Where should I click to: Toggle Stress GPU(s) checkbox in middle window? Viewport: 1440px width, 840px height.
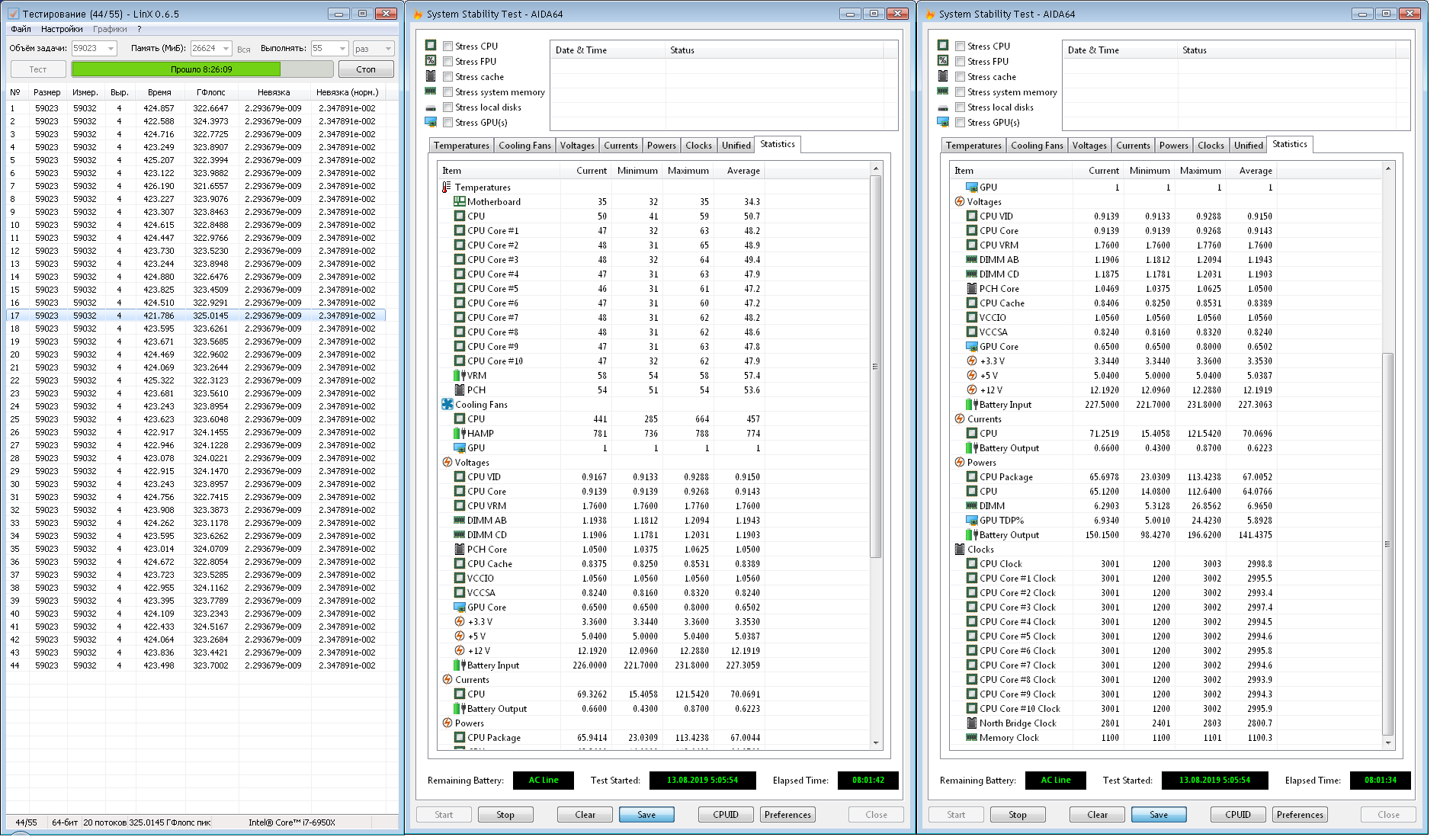[x=448, y=123]
